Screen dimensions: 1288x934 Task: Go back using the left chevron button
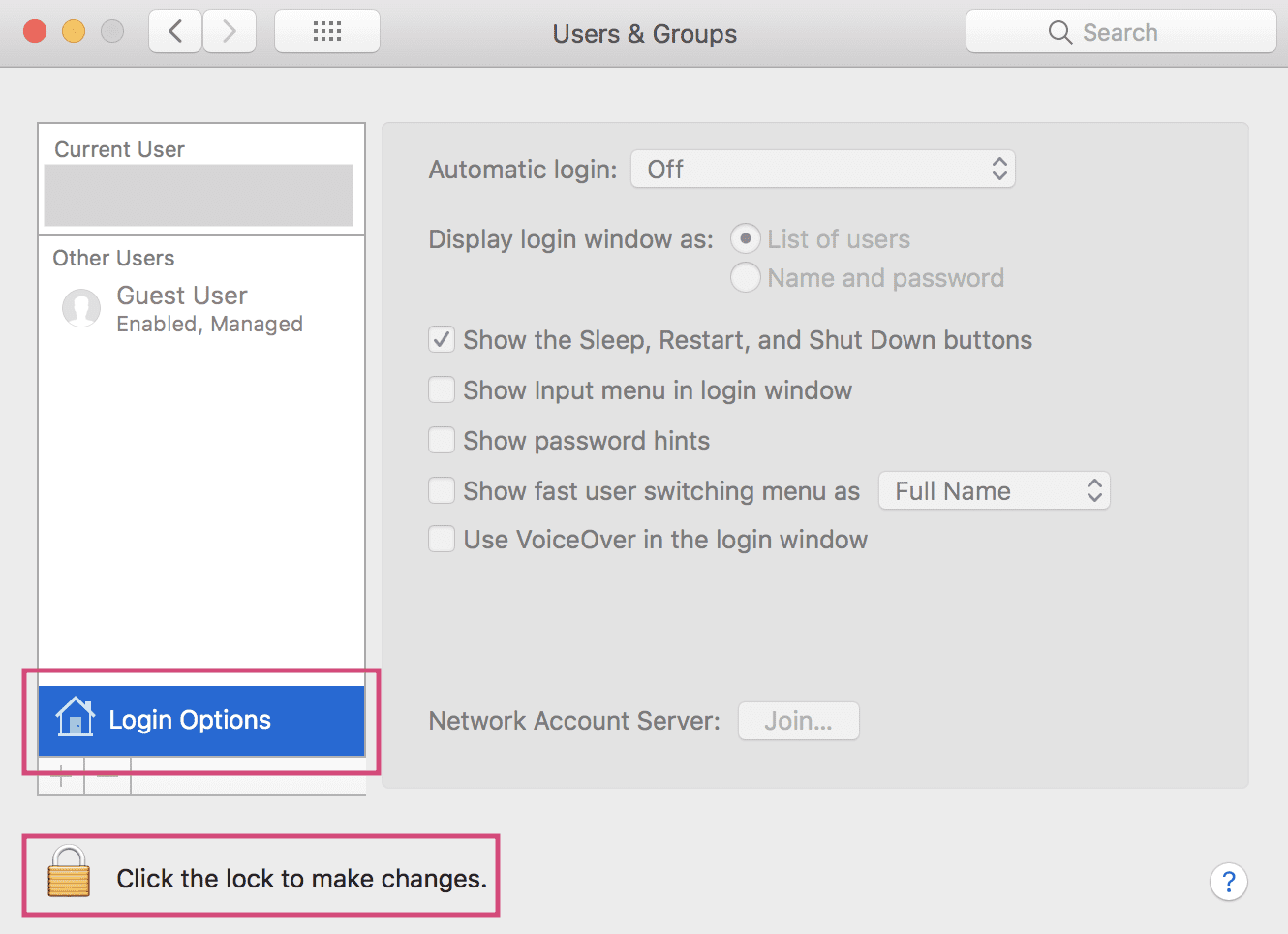[175, 32]
